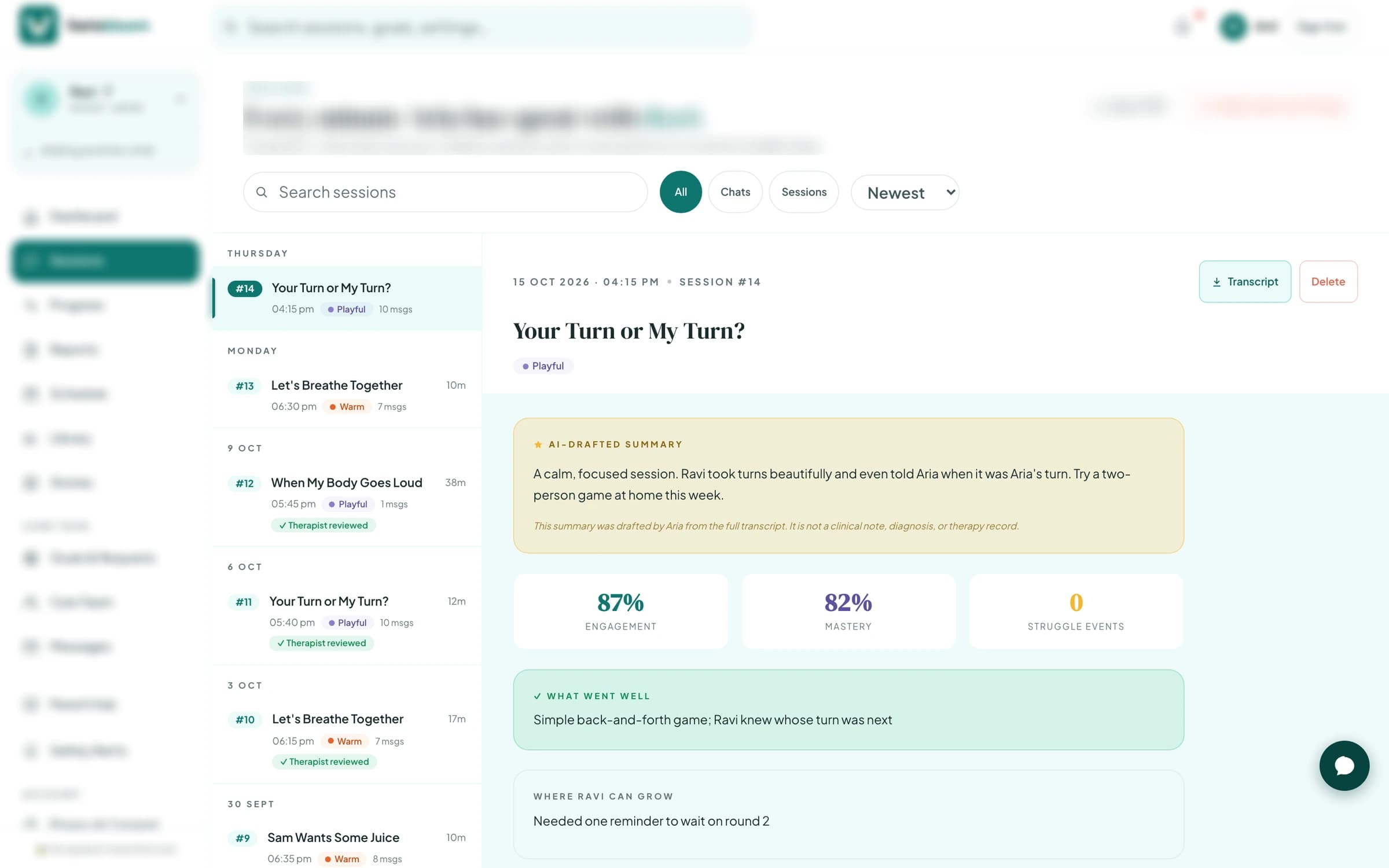Click Therapist reviewed badge on session #12
This screenshot has height=868, width=1389.
coord(324,525)
